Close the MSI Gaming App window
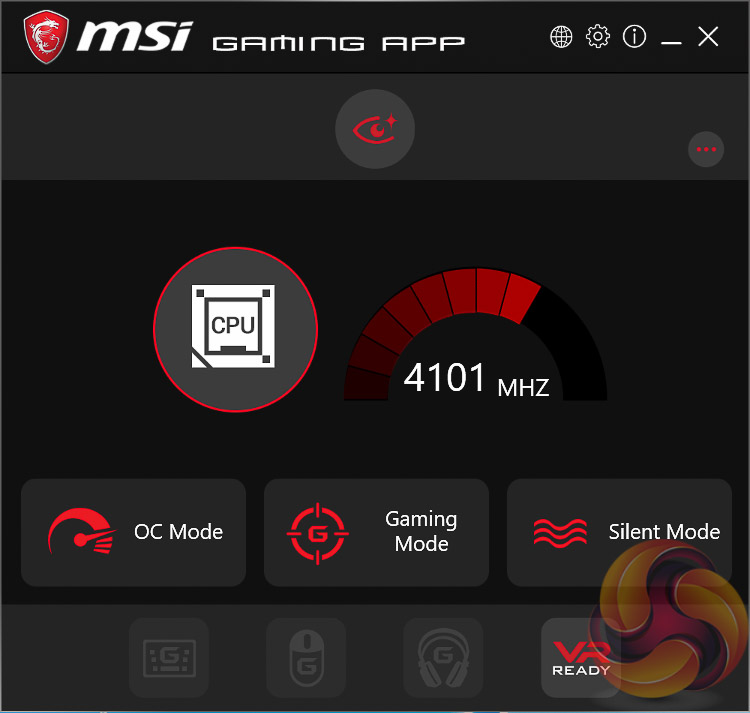750x713 pixels. pyautogui.click(x=708, y=37)
